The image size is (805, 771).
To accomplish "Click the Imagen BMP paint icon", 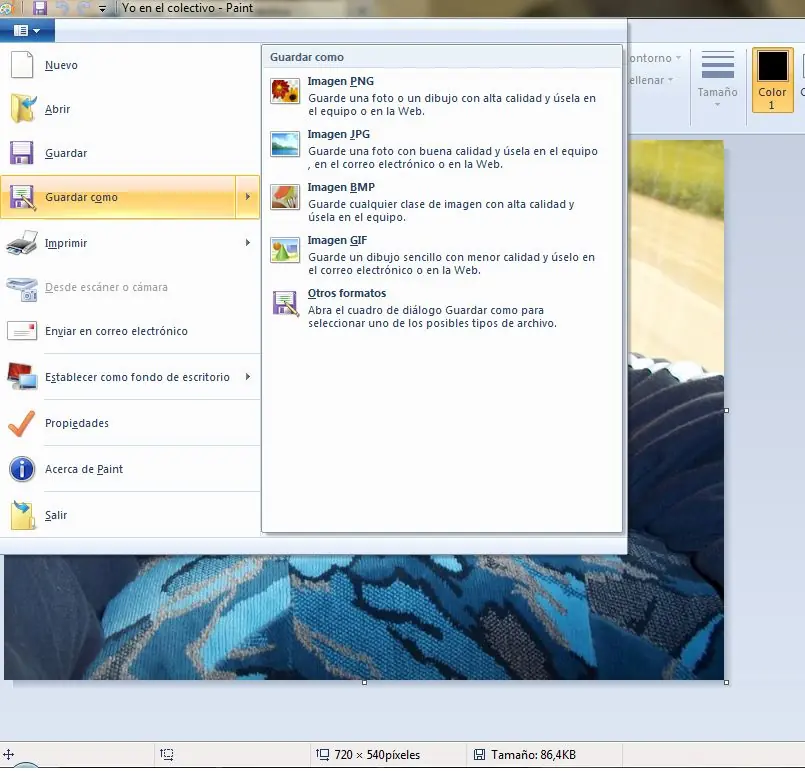I will (285, 197).
